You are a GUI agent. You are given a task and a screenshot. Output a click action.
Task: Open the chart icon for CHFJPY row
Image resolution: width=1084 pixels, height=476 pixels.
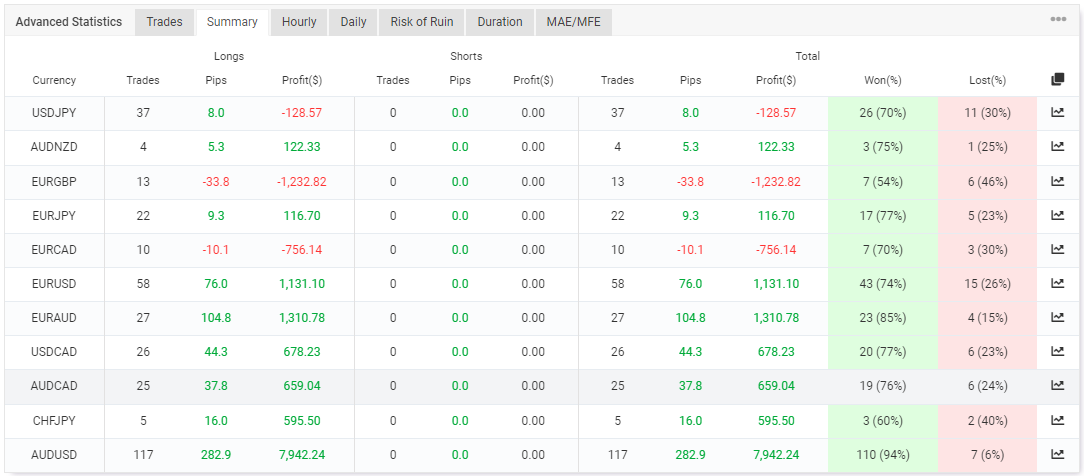tap(1057, 420)
